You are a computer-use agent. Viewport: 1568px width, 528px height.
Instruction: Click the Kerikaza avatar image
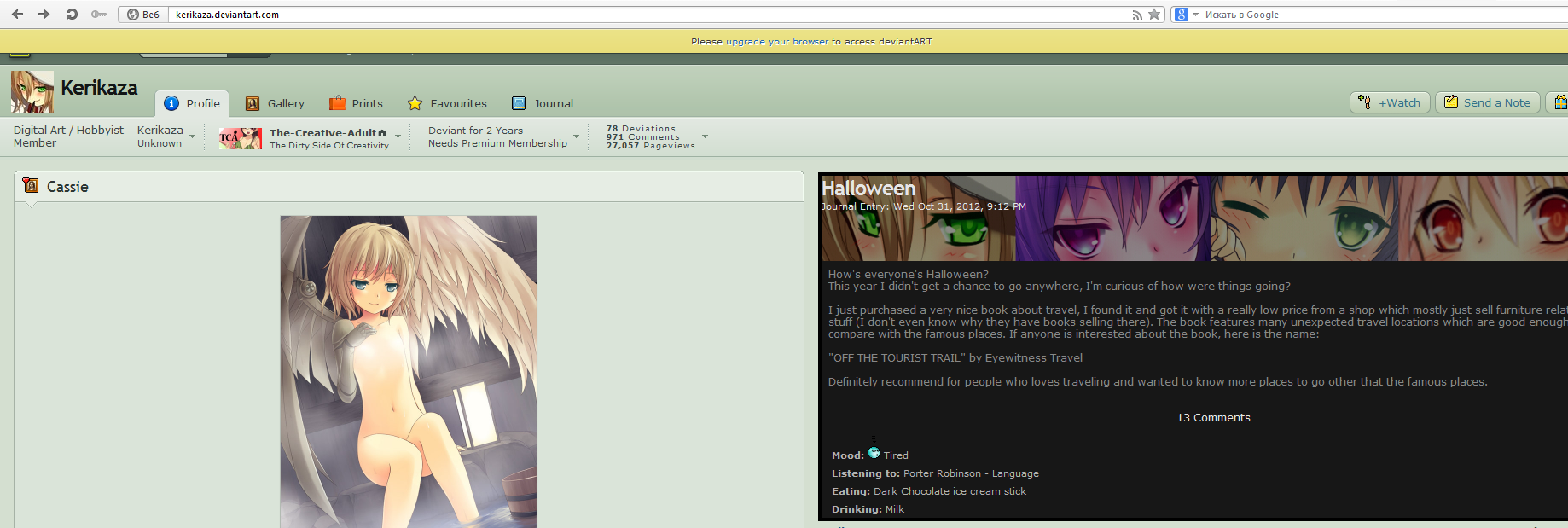(x=32, y=92)
